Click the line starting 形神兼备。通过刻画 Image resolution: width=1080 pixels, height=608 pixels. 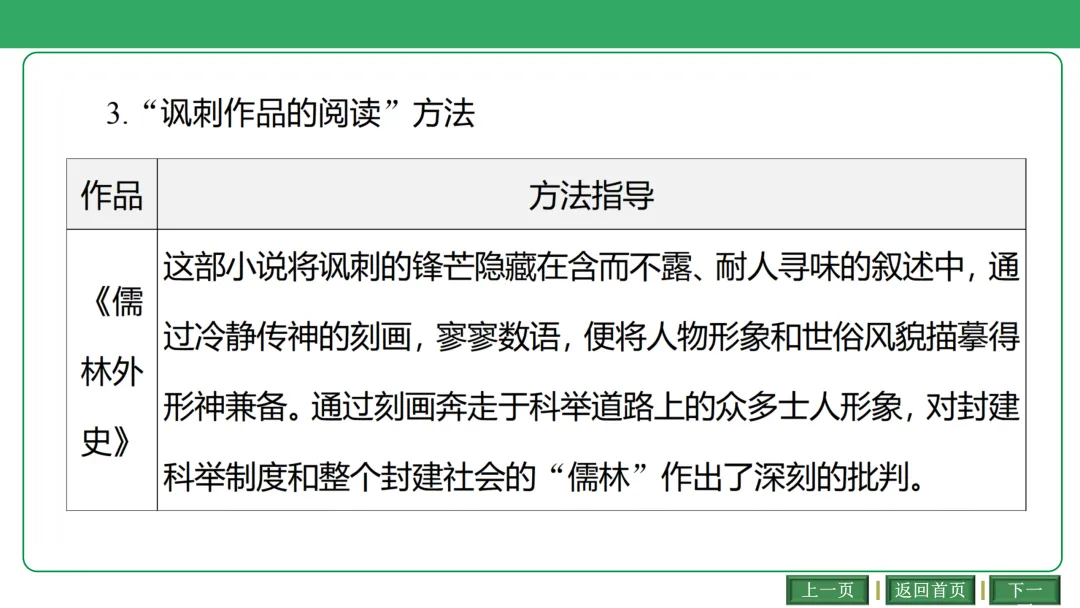(x=591, y=407)
